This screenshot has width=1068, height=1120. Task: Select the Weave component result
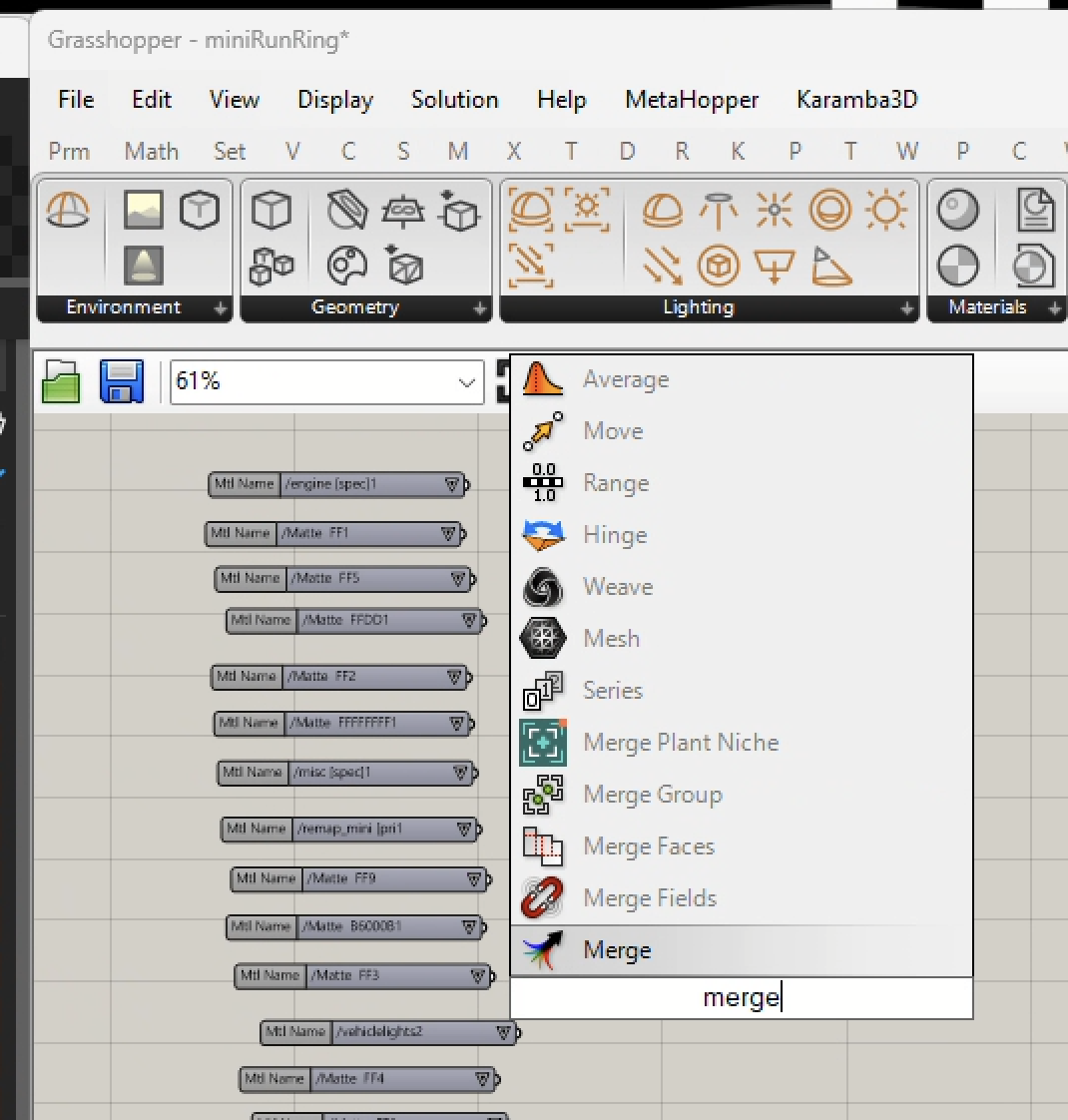[x=742, y=587]
